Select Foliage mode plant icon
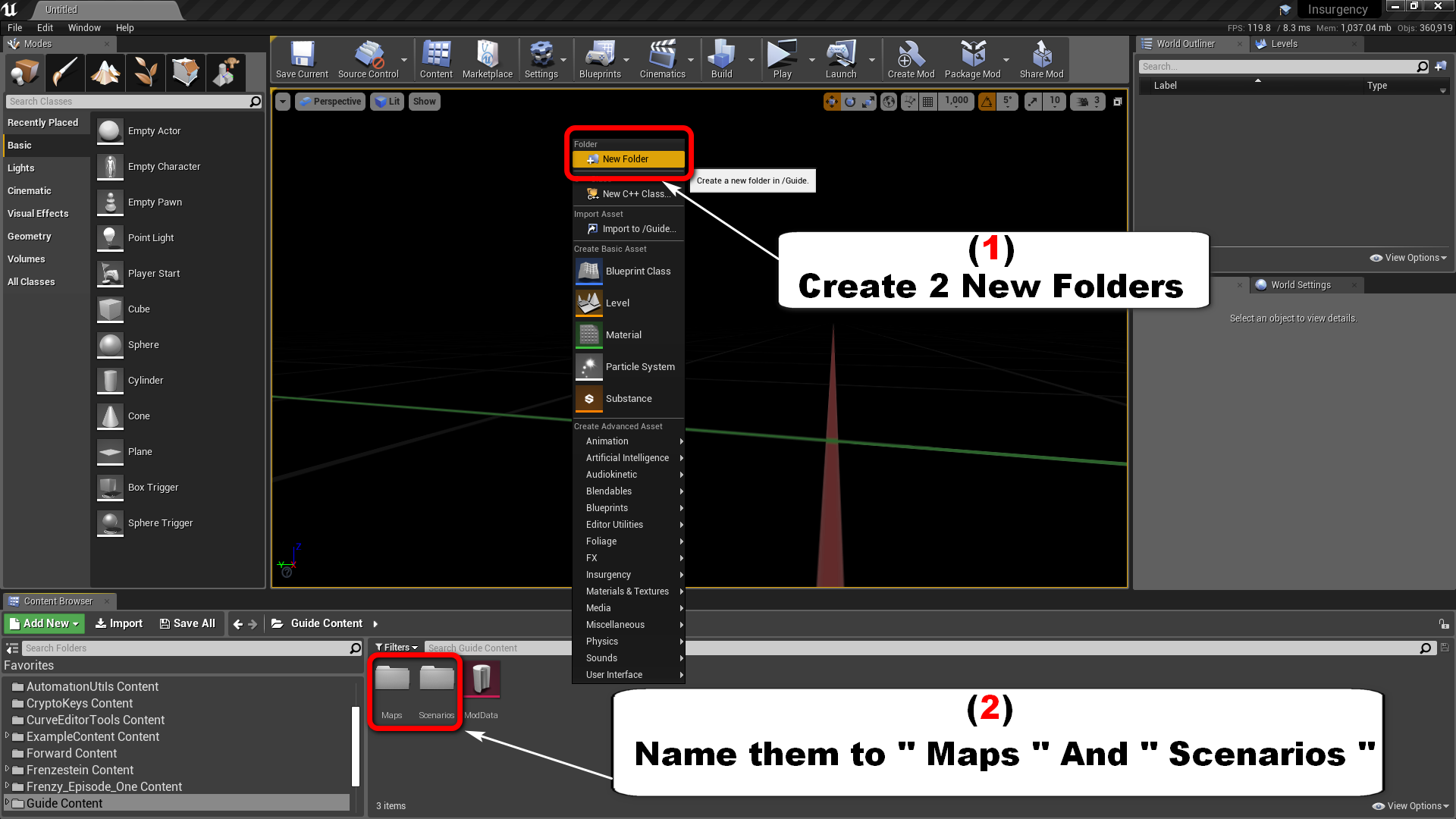 146,73
